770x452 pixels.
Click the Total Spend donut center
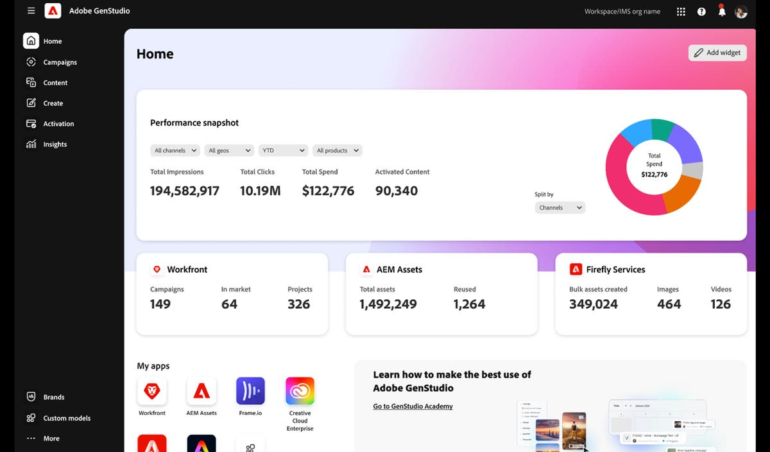654,165
